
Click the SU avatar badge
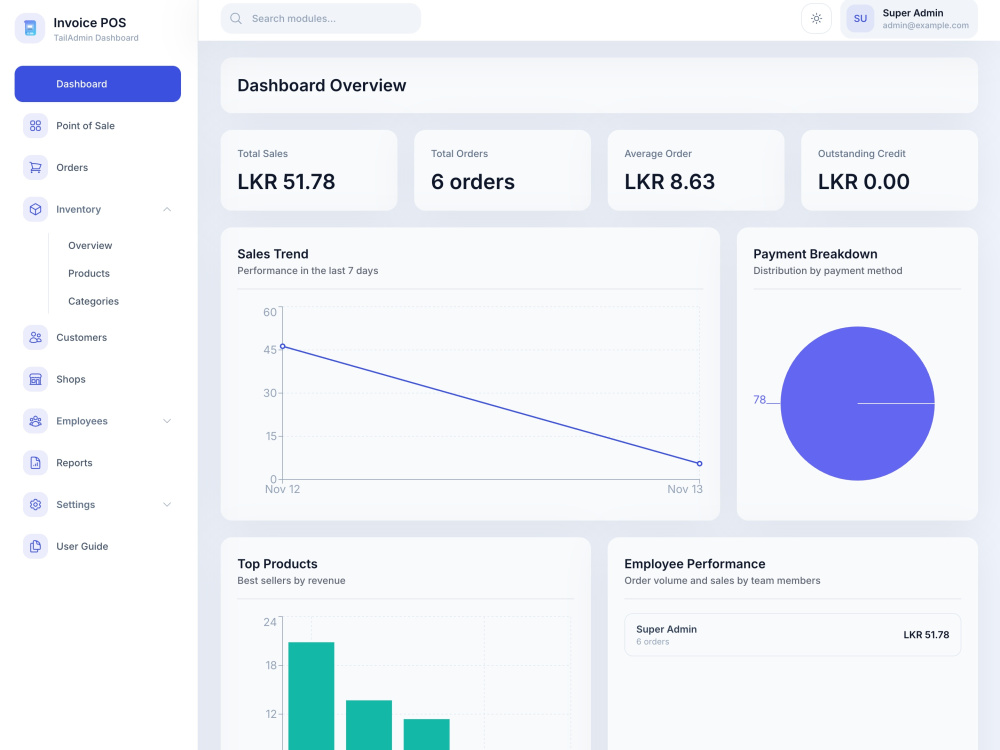click(x=860, y=18)
